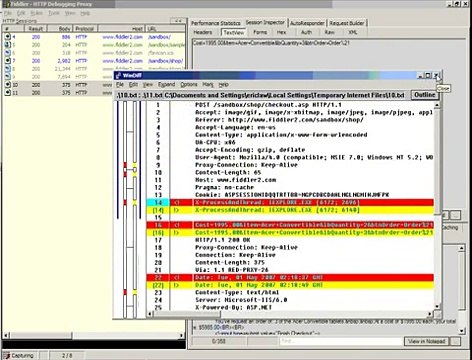Open WinDiff's View menu
The width and height of the screenshot is (472, 360).
pos(148,85)
